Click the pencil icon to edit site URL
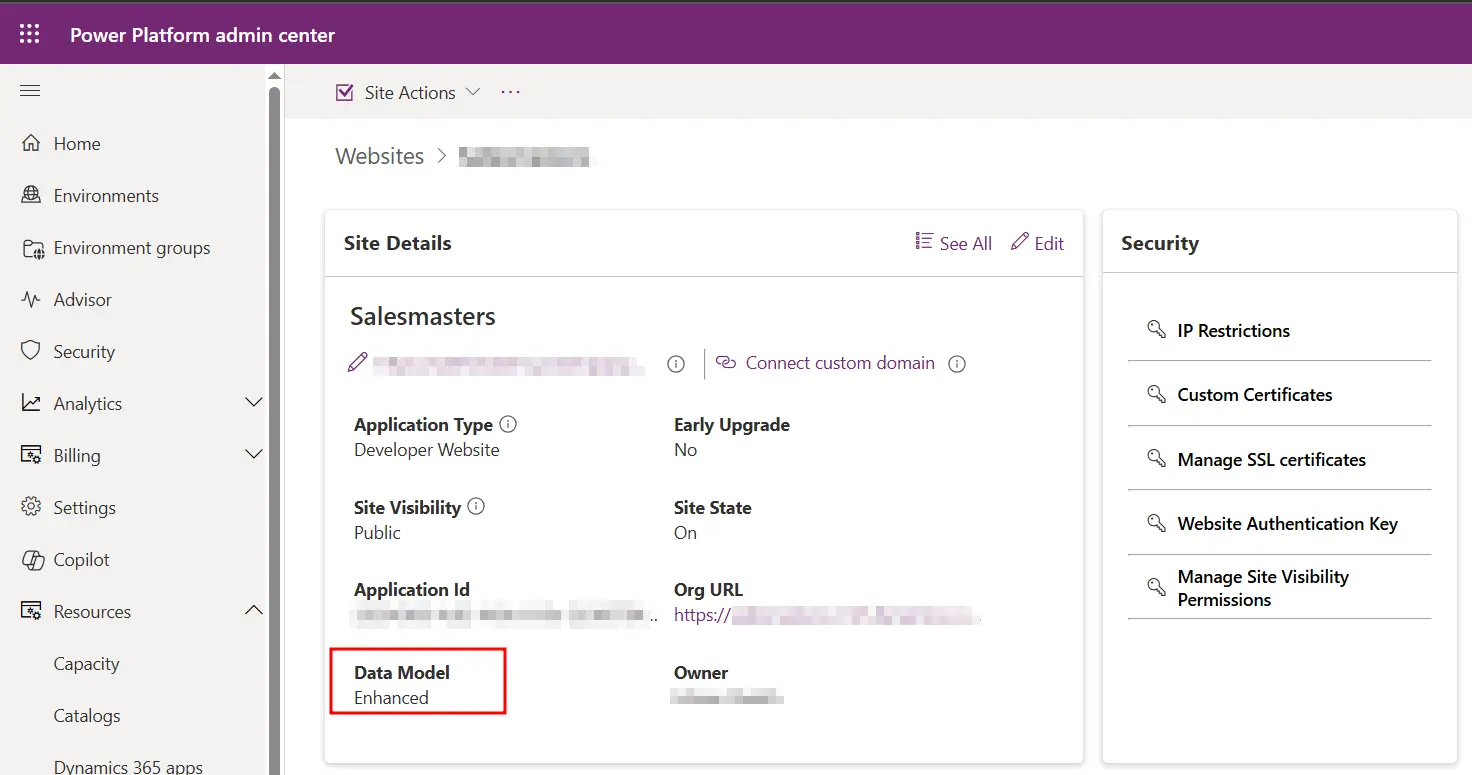The width and height of the screenshot is (1472, 775). tap(357, 363)
